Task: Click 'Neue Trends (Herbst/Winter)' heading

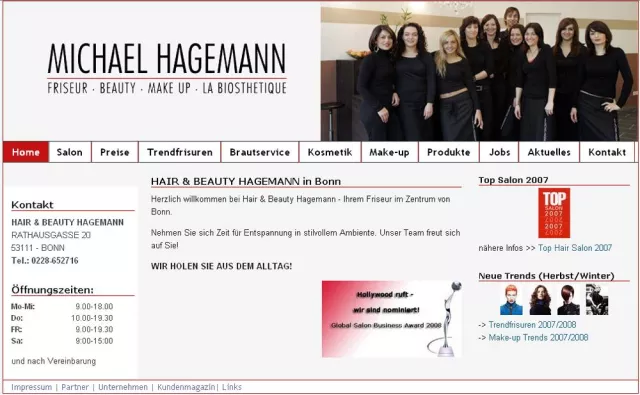Action: point(546,276)
